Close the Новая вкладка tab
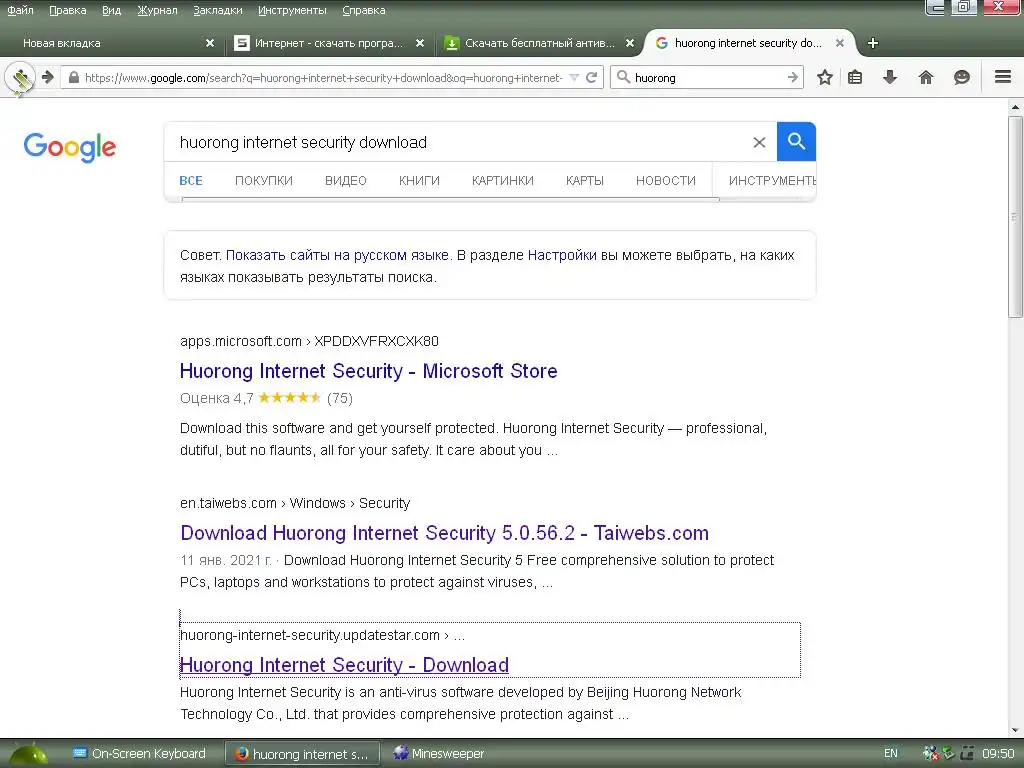Viewport: 1024px width, 768px height. coord(210,43)
